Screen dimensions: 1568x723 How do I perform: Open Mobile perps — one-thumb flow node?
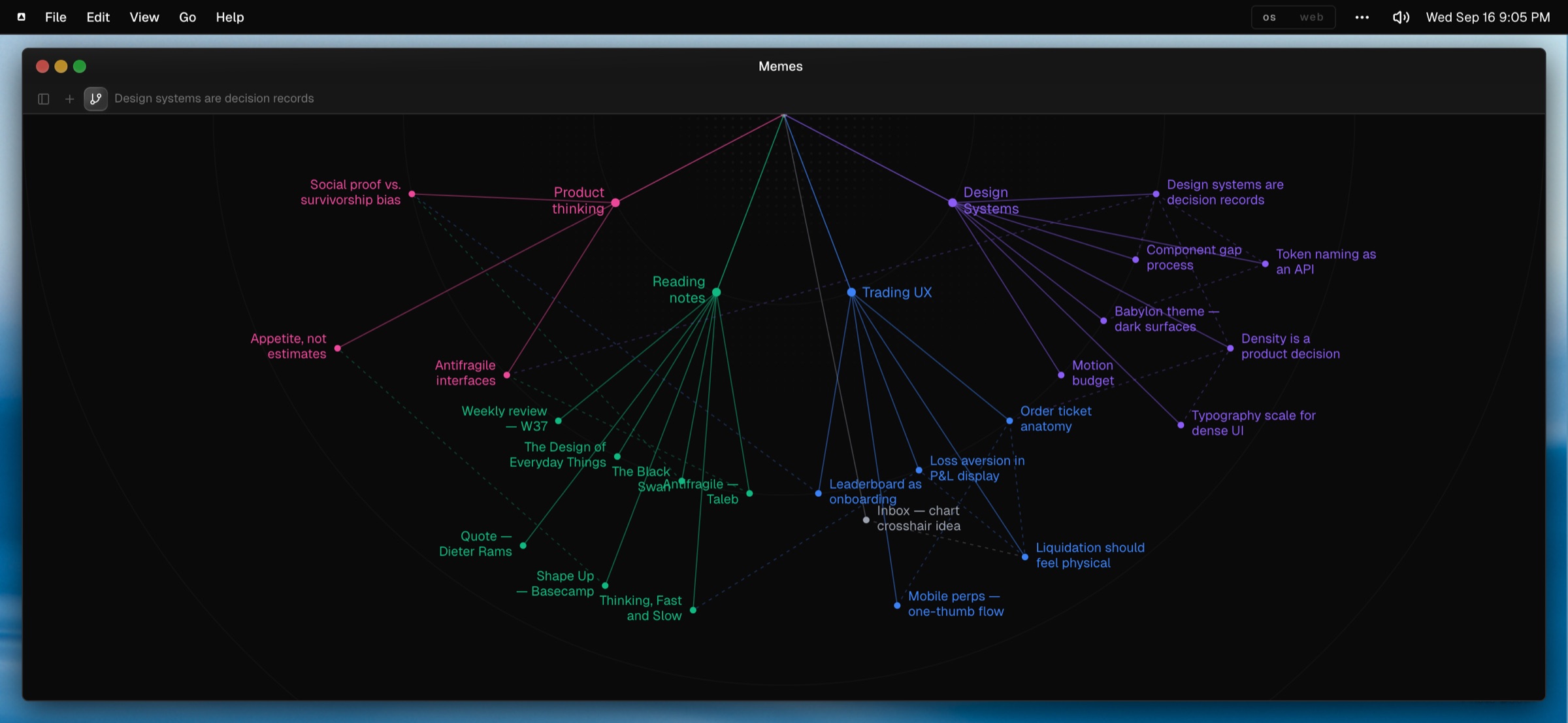coord(897,605)
